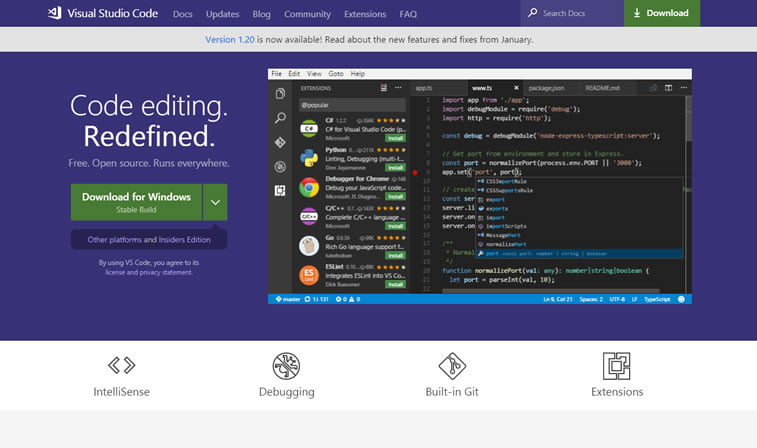This screenshot has height=448, width=757.
Task: Click the @popular extensions search box
Action: click(x=352, y=105)
